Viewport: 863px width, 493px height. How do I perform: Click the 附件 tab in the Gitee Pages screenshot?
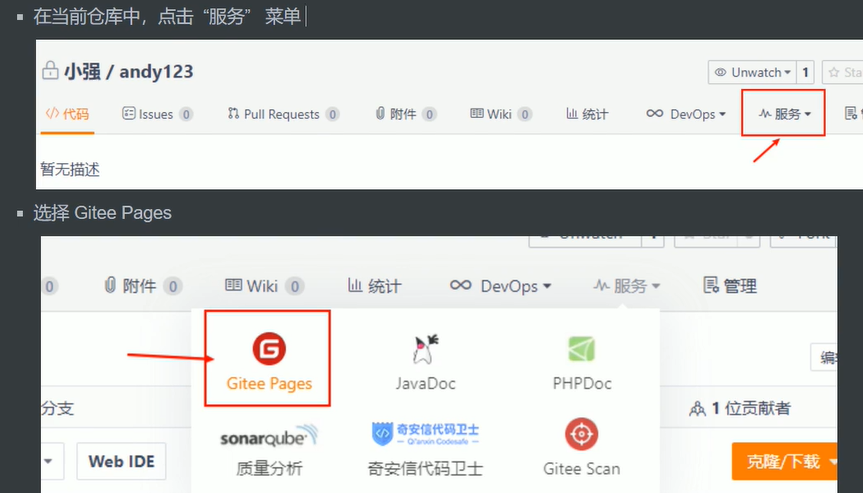pyautogui.click(x=143, y=286)
